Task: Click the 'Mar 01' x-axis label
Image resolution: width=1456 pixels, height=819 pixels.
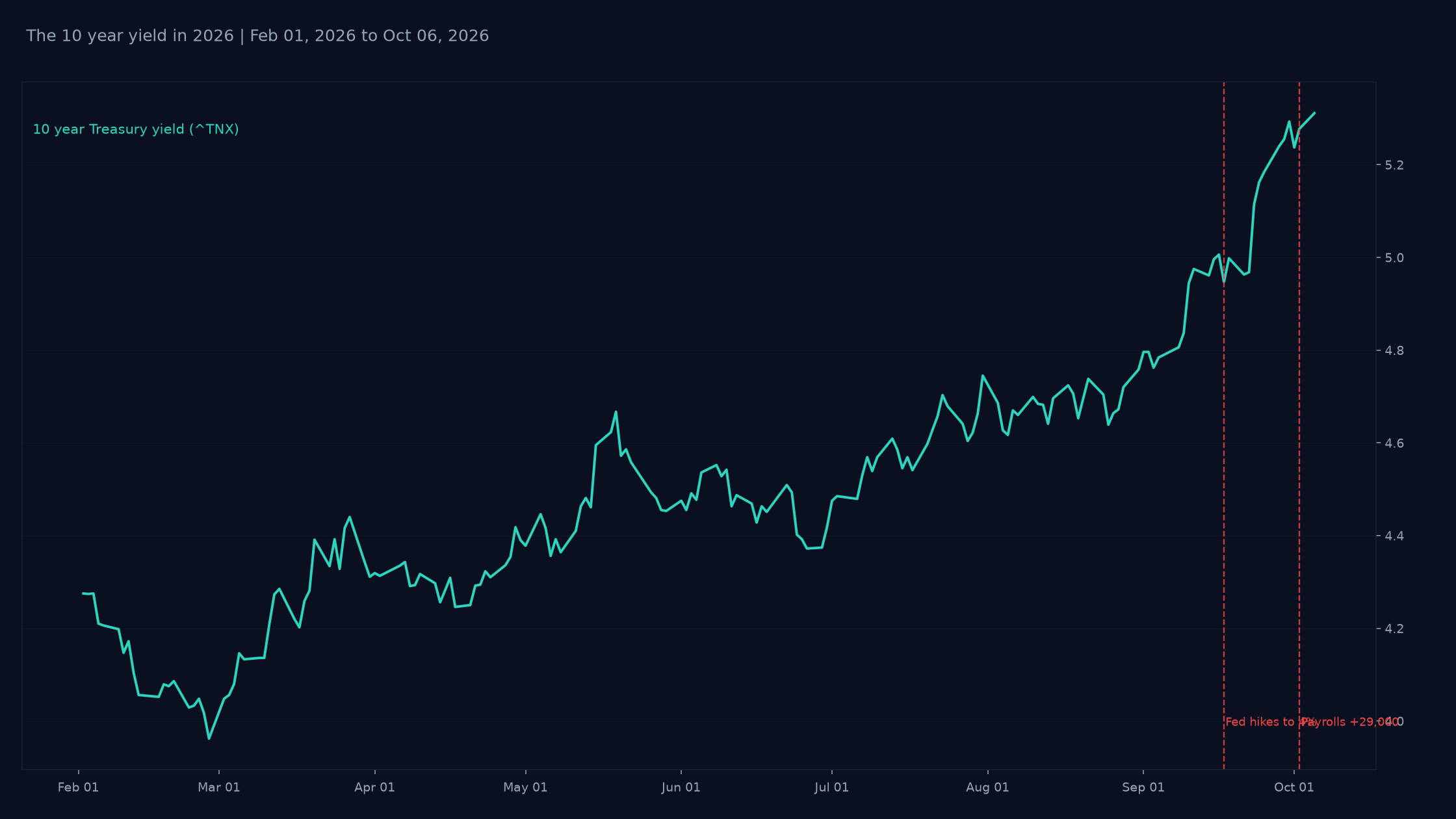Action: point(219,787)
